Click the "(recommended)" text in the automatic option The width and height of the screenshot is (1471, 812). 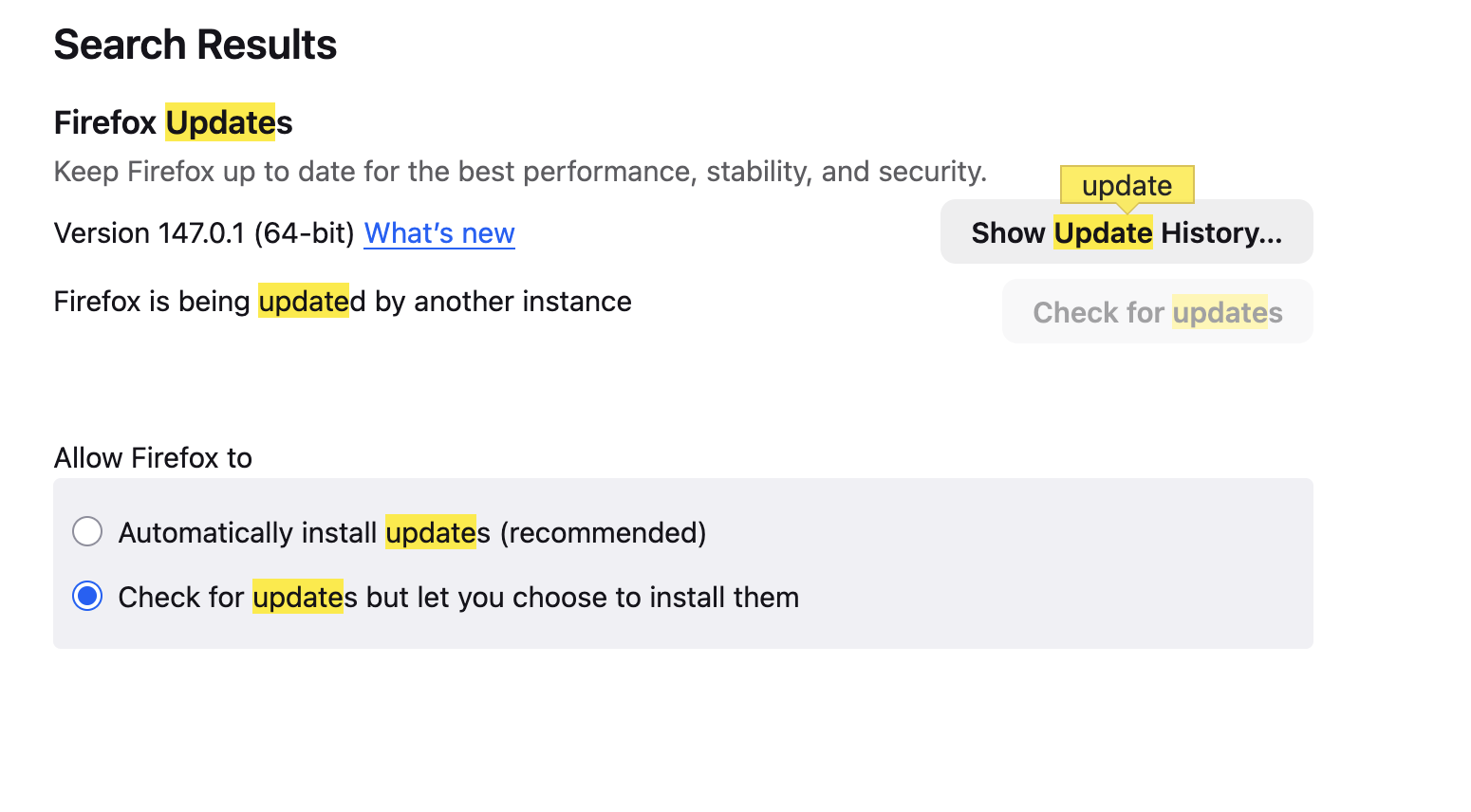tap(603, 533)
